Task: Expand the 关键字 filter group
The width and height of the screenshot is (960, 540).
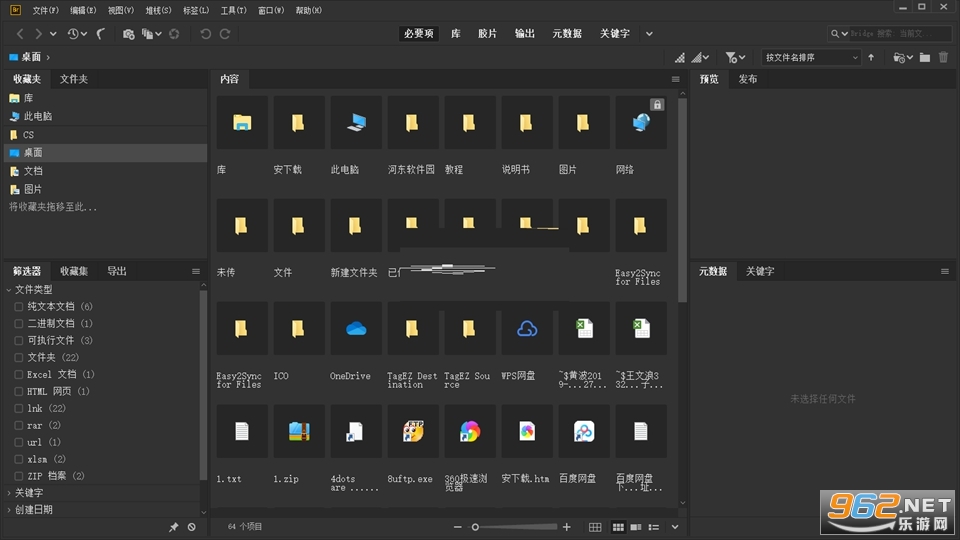Action: (9, 493)
